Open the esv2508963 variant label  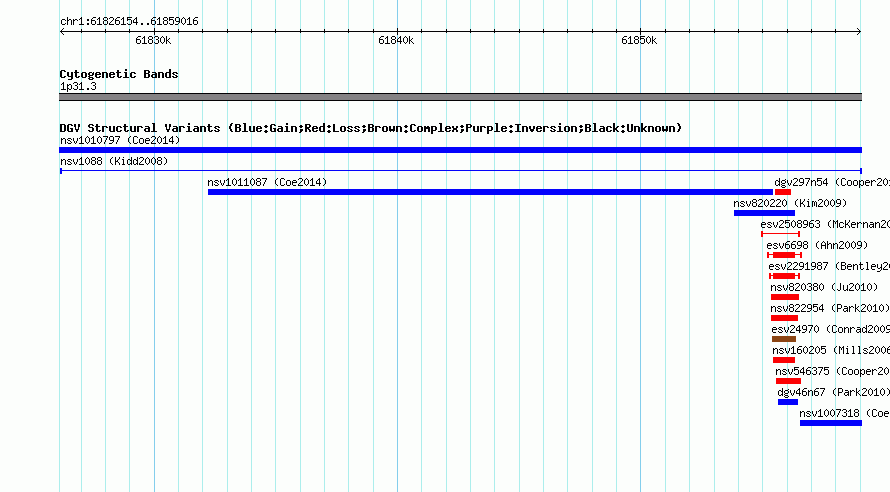click(x=825, y=224)
